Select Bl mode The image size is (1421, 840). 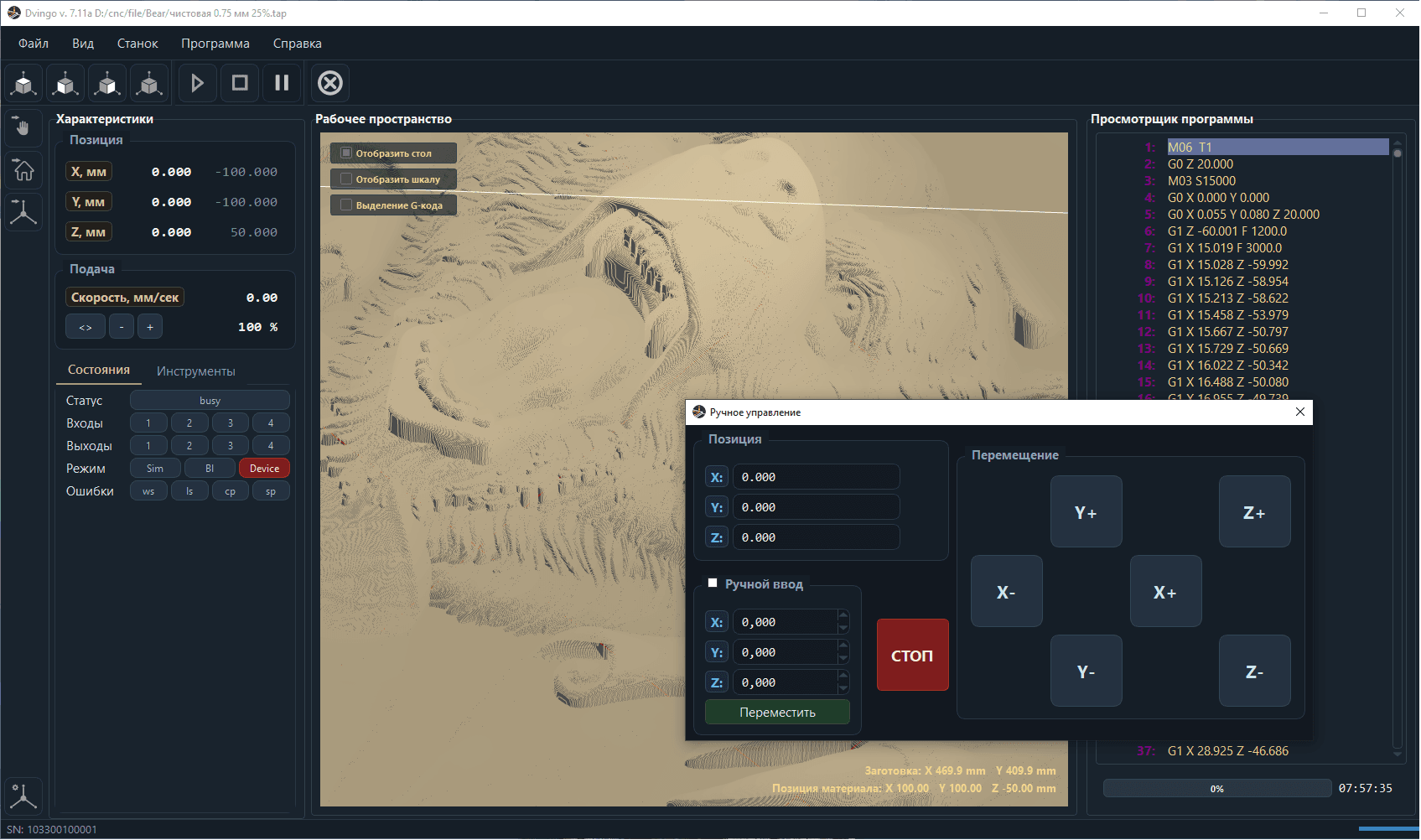[x=210, y=469]
